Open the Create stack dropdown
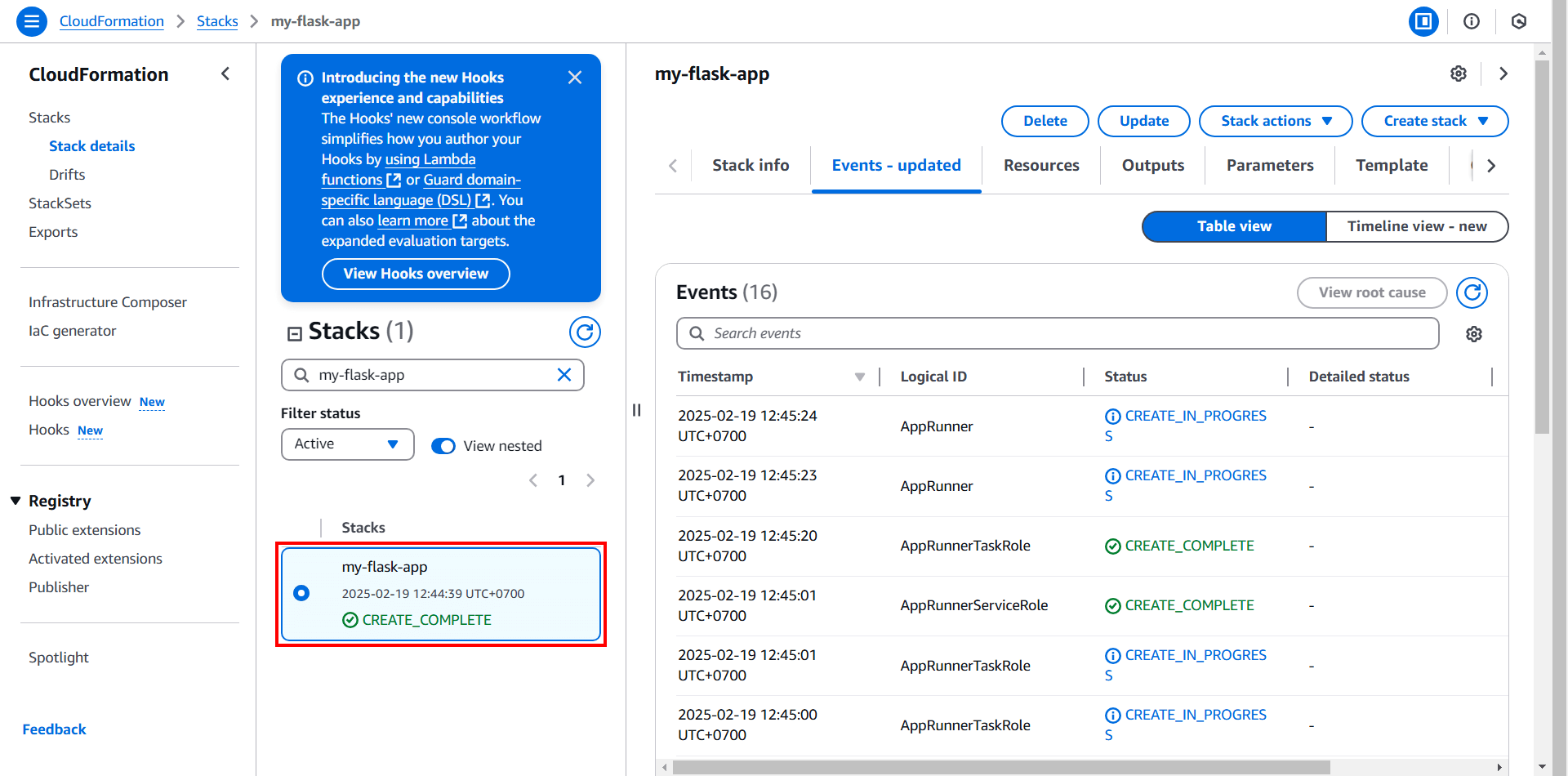 pyautogui.click(x=1435, y=121)
